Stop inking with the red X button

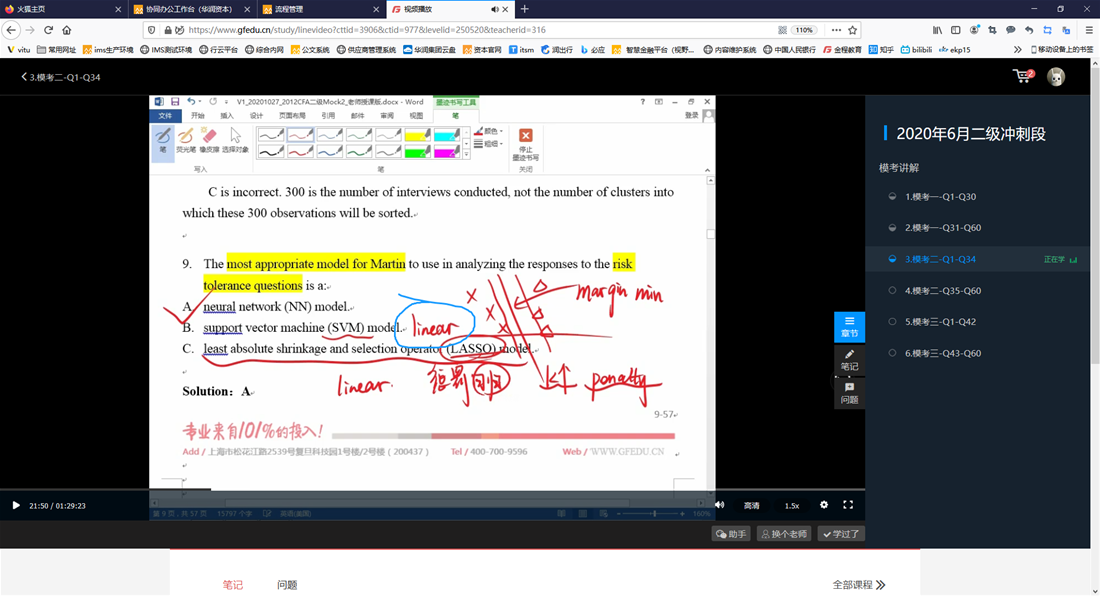coord(525,144)
